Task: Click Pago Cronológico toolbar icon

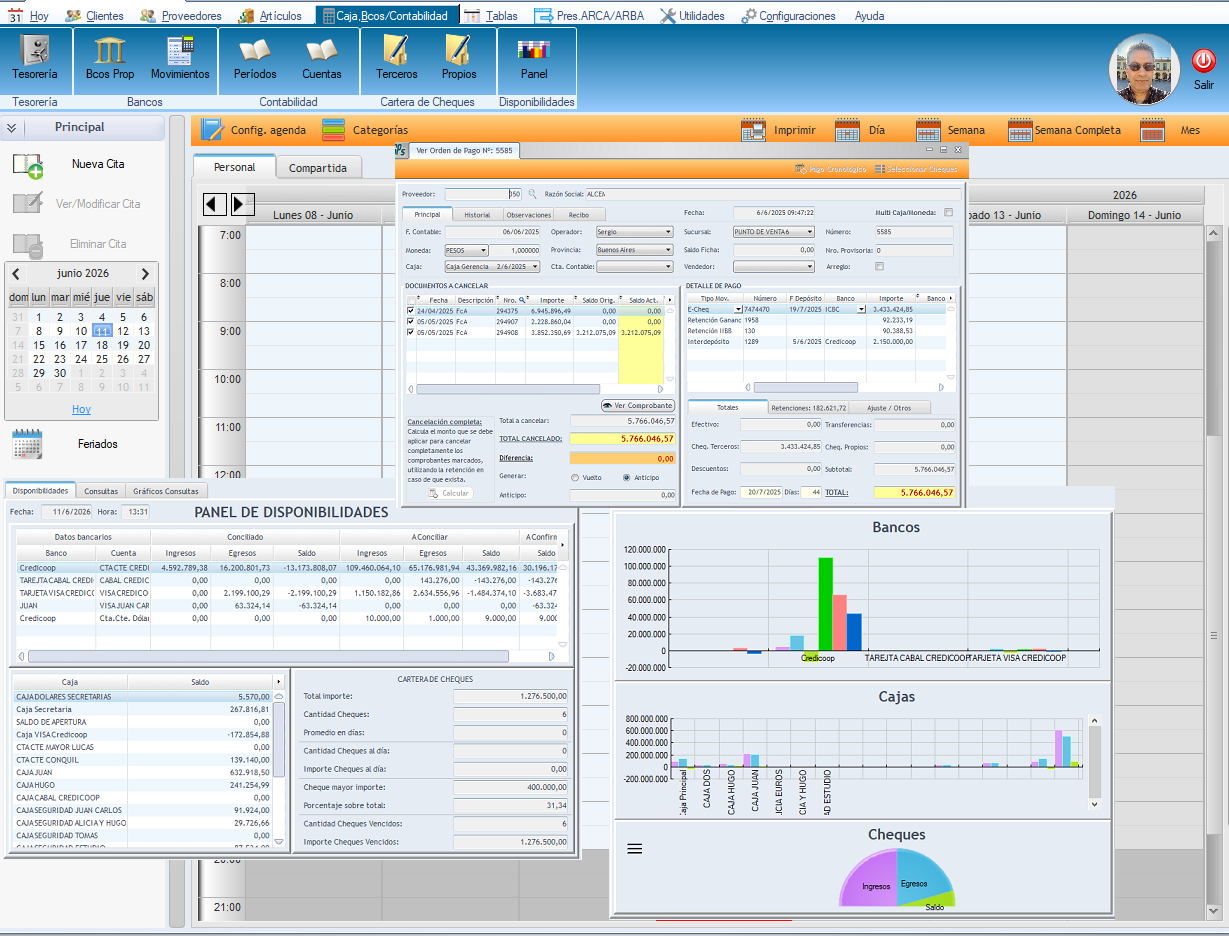Action: coord(800,169)
